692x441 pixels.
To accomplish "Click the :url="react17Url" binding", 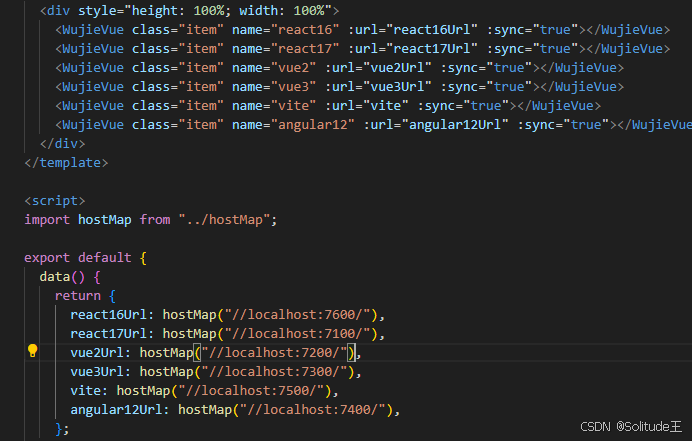I will pyautogui.click(x=413, y=49).
